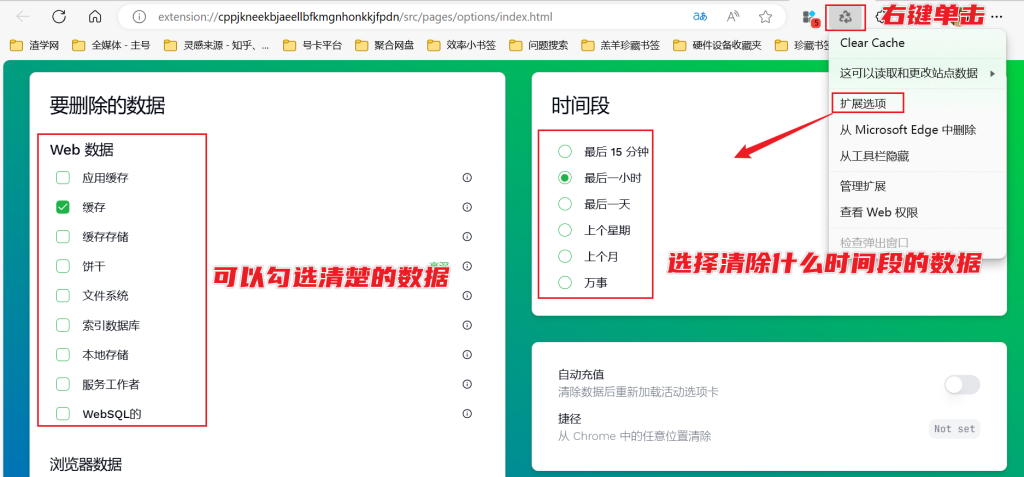Add the page to favorites with the star icon

pyautogui.click(x=765, y=17)
